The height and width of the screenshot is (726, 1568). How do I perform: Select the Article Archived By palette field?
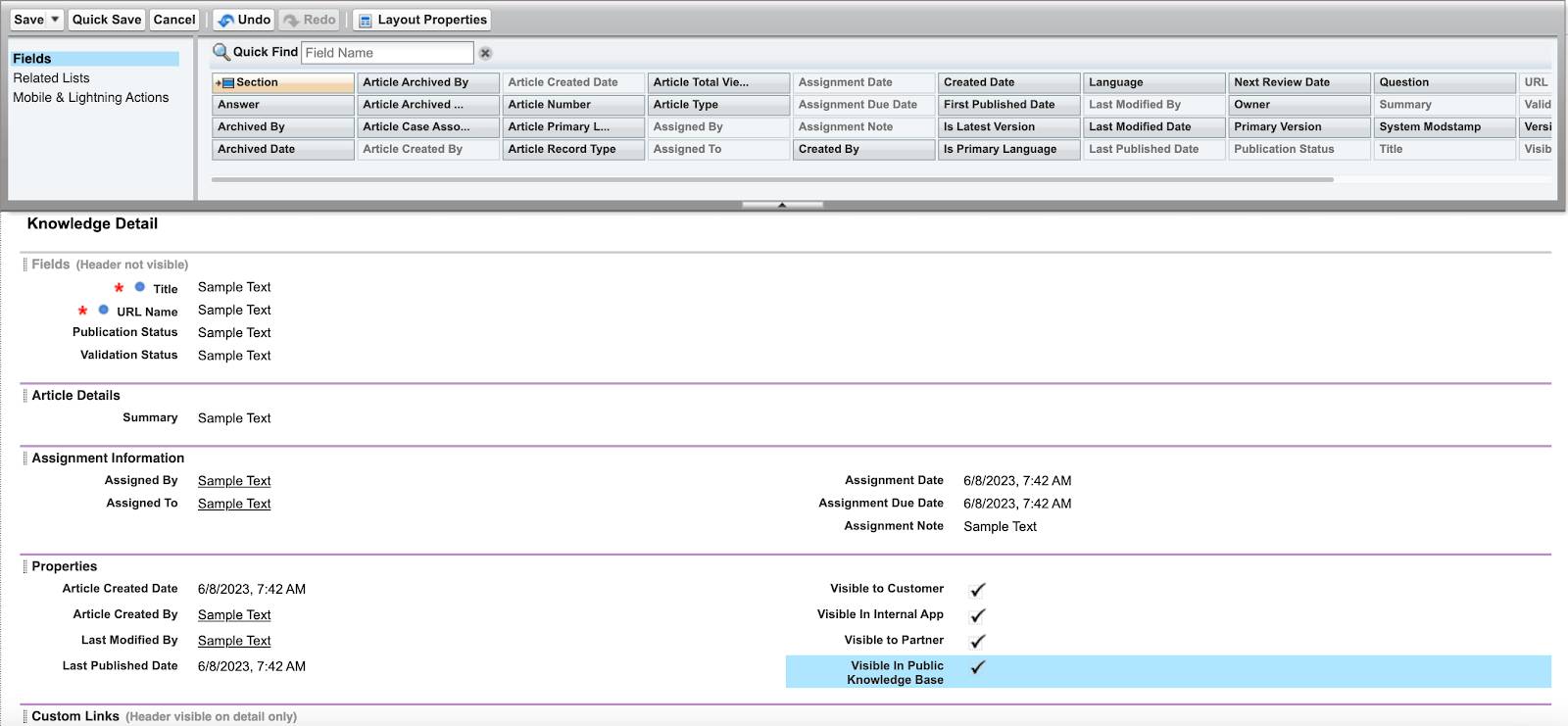click(x=428, y=83)
